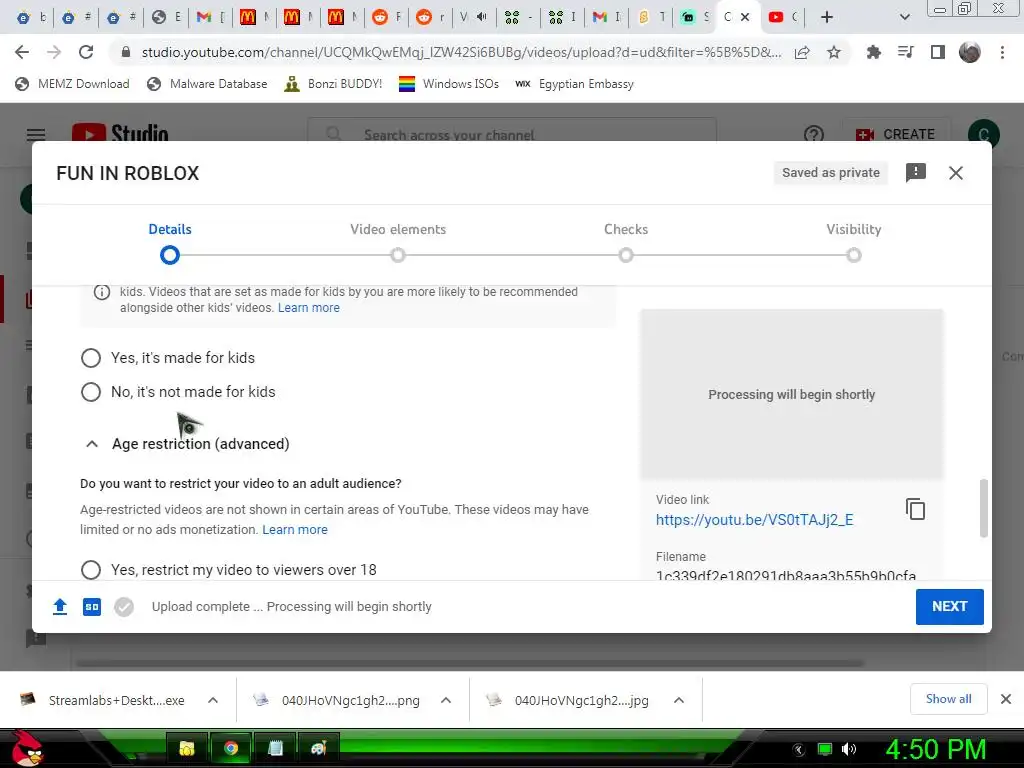Screen dimensions: 1024x768
Task: Close the downloads bar
Action: point(1006,699)
